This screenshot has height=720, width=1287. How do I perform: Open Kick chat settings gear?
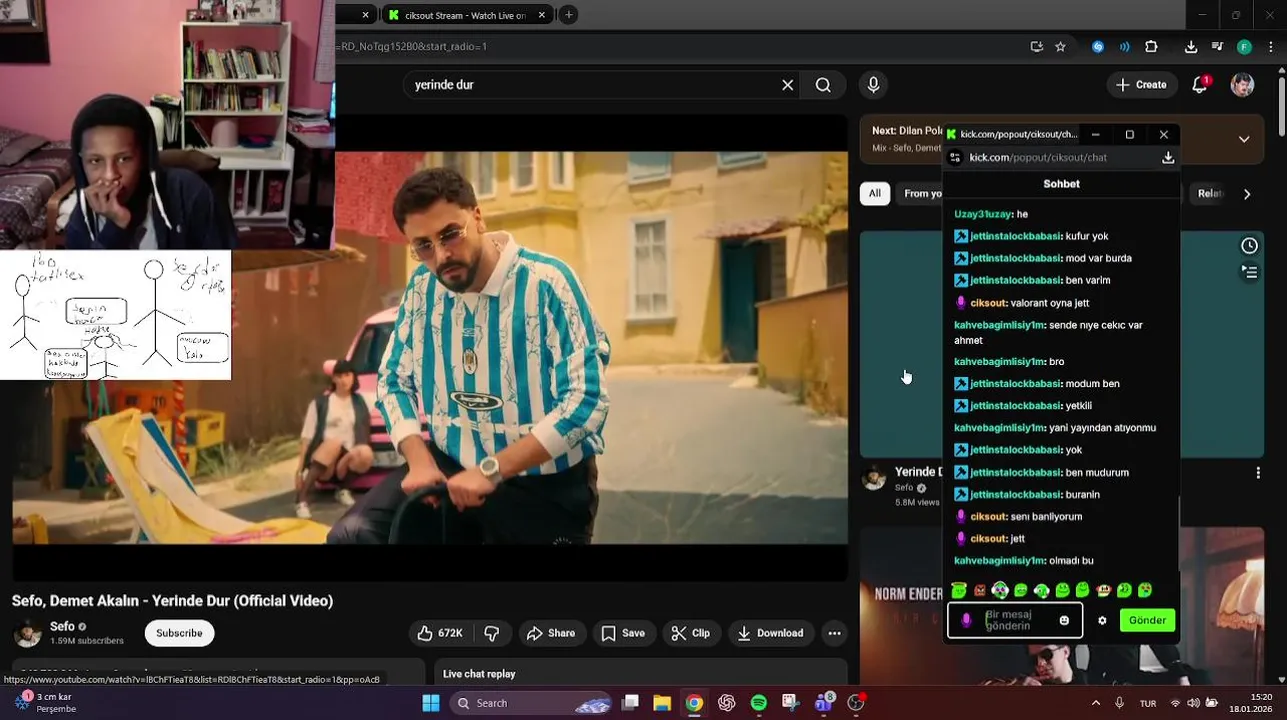(1102, 621)
